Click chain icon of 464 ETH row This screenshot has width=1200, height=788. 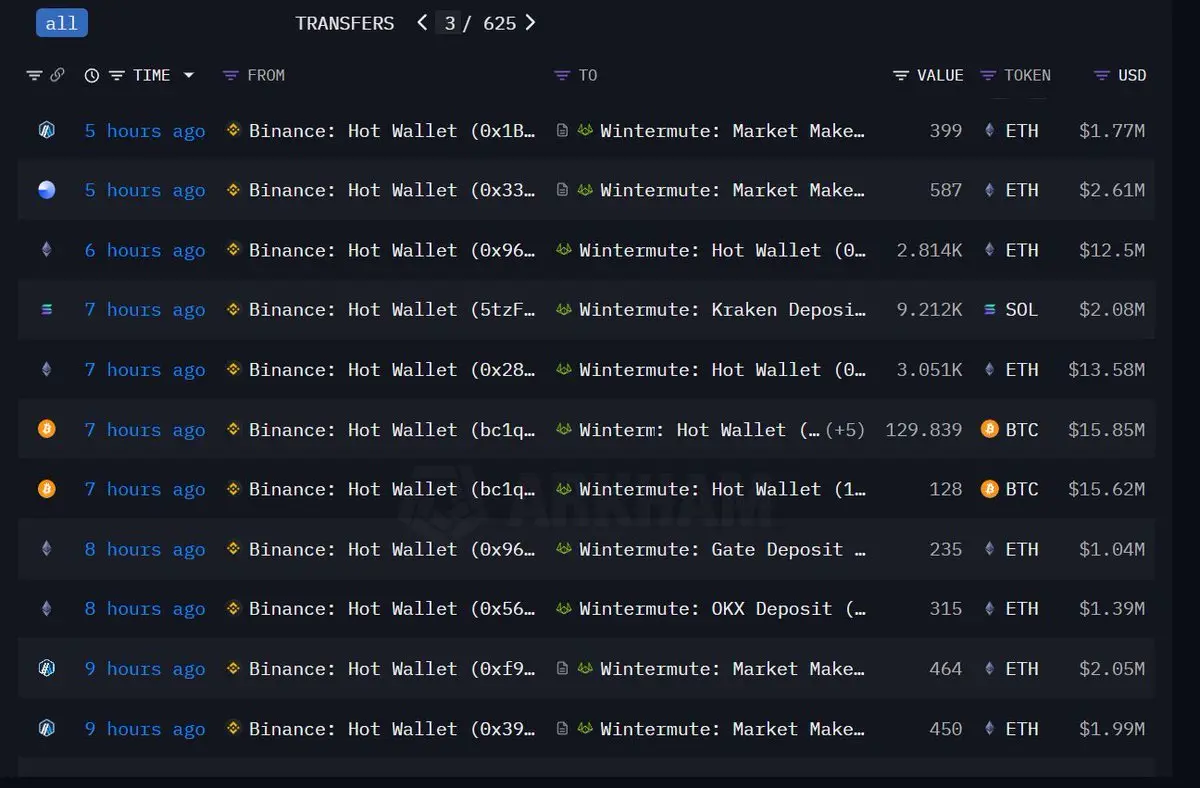click(x=46, y=668)
